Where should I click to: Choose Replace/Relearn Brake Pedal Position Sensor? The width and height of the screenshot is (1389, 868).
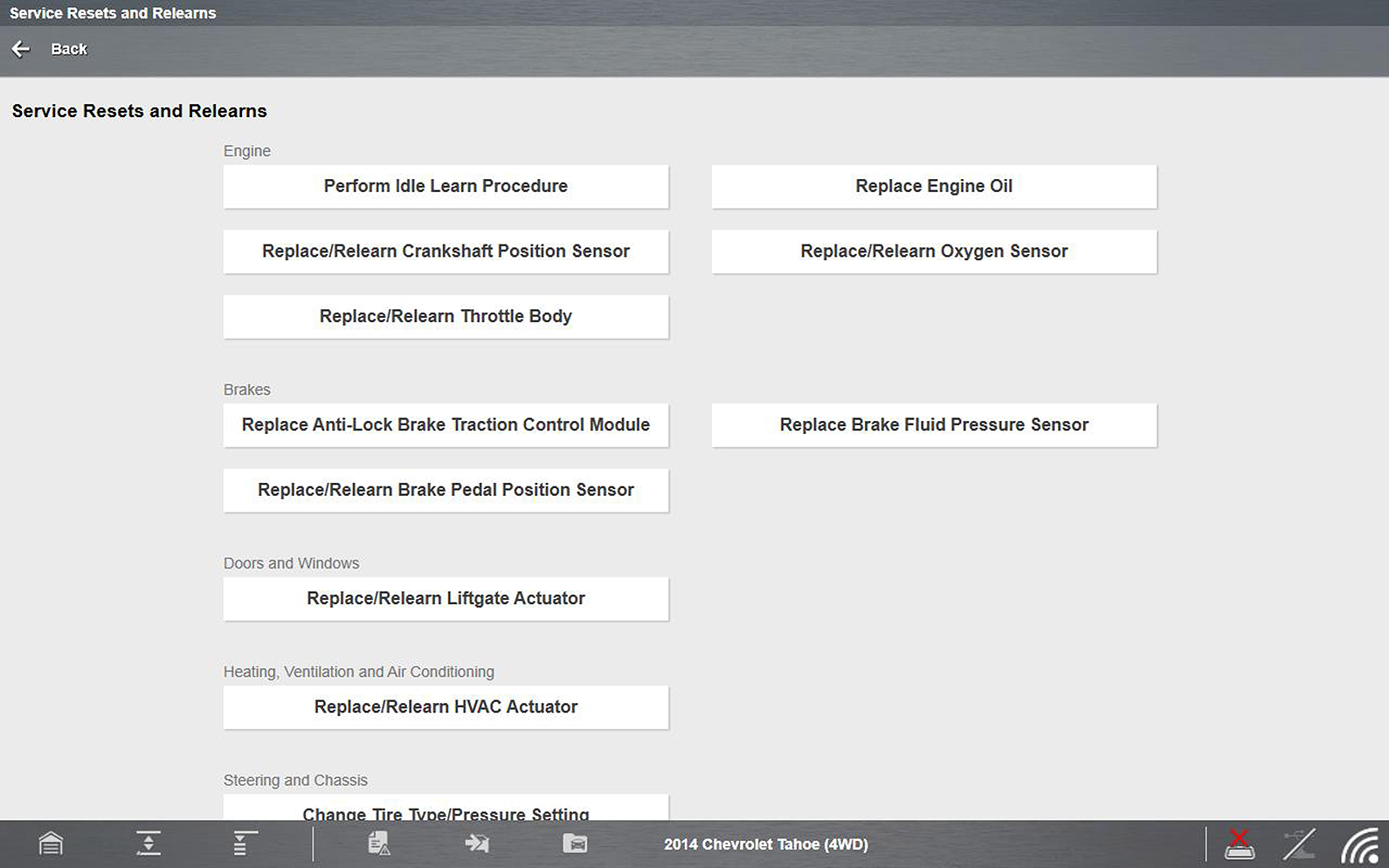click(x=446, y=490)
